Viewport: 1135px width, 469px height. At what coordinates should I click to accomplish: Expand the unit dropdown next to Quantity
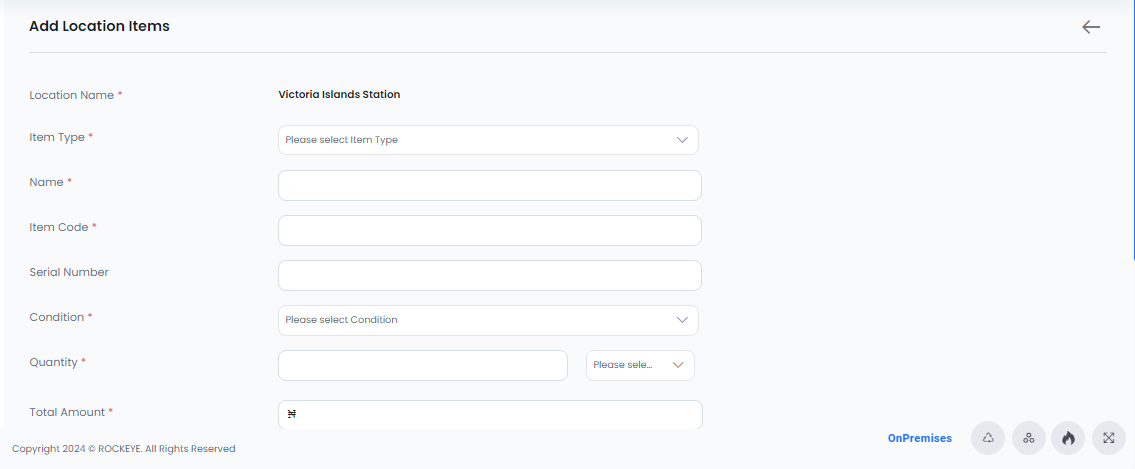[x=640, y=366]
